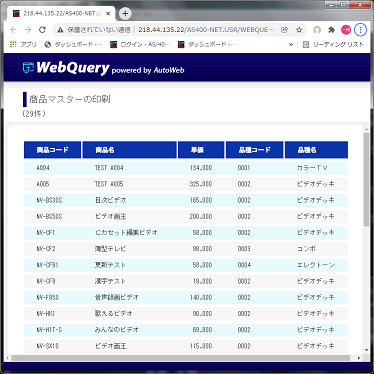Click the horizontal scrollbar thumb

tap(180, 358)
